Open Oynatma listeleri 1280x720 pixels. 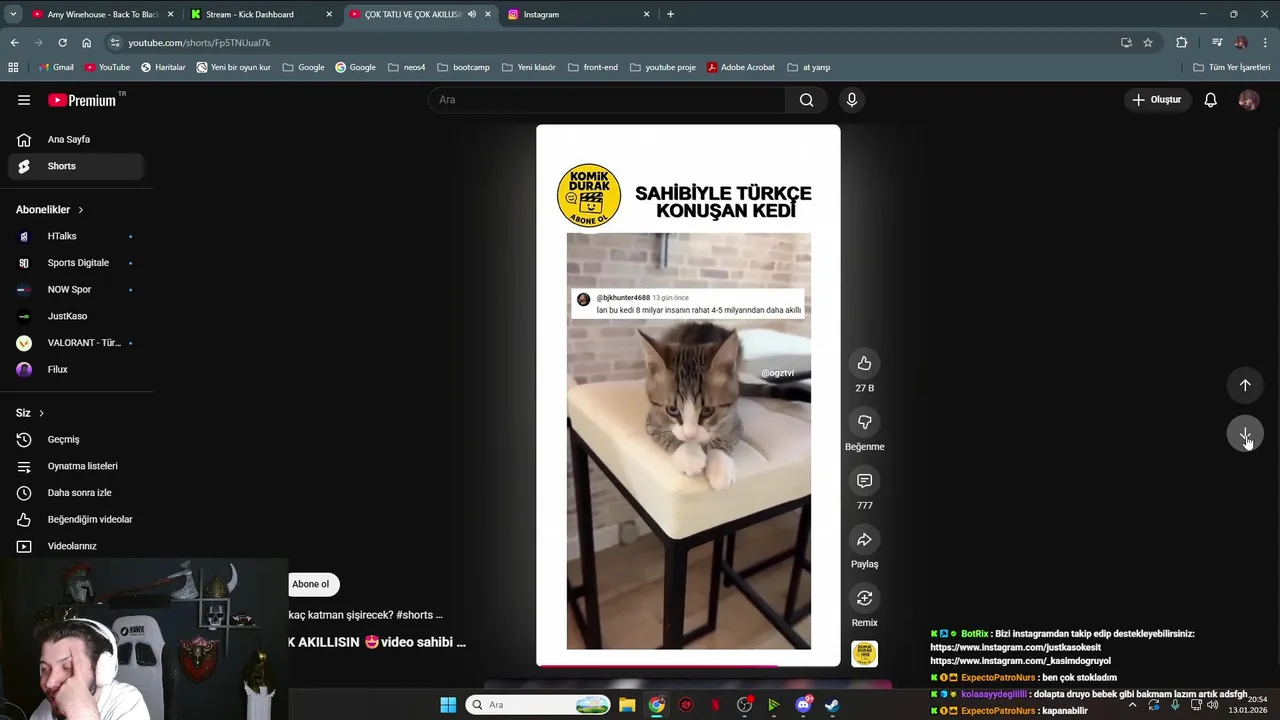76,466
